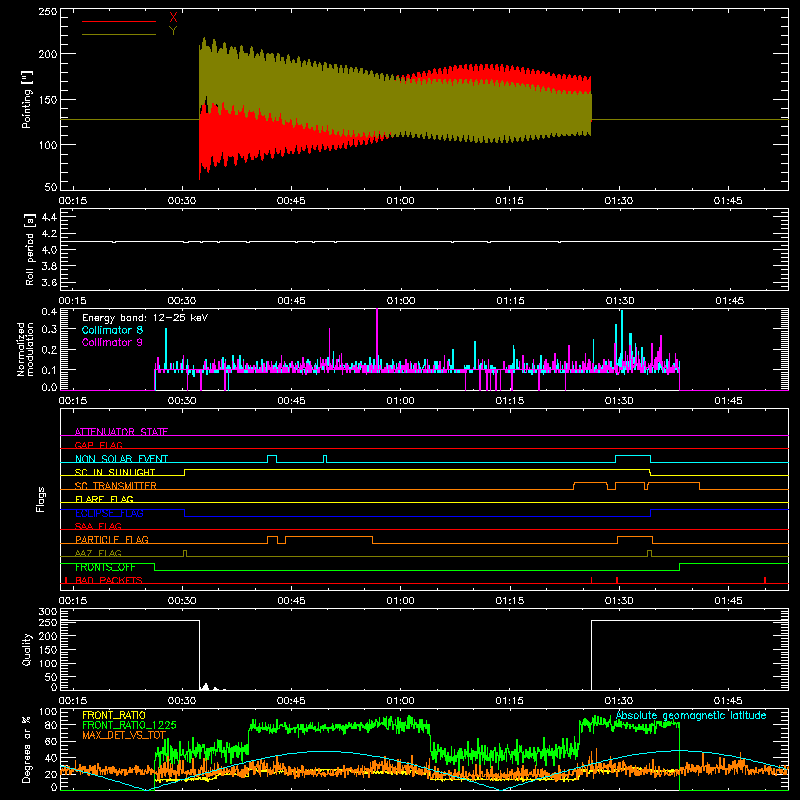Click the FRONTS_OFF flag label
The image size is (800, 800).
click(x=105, y=567)
